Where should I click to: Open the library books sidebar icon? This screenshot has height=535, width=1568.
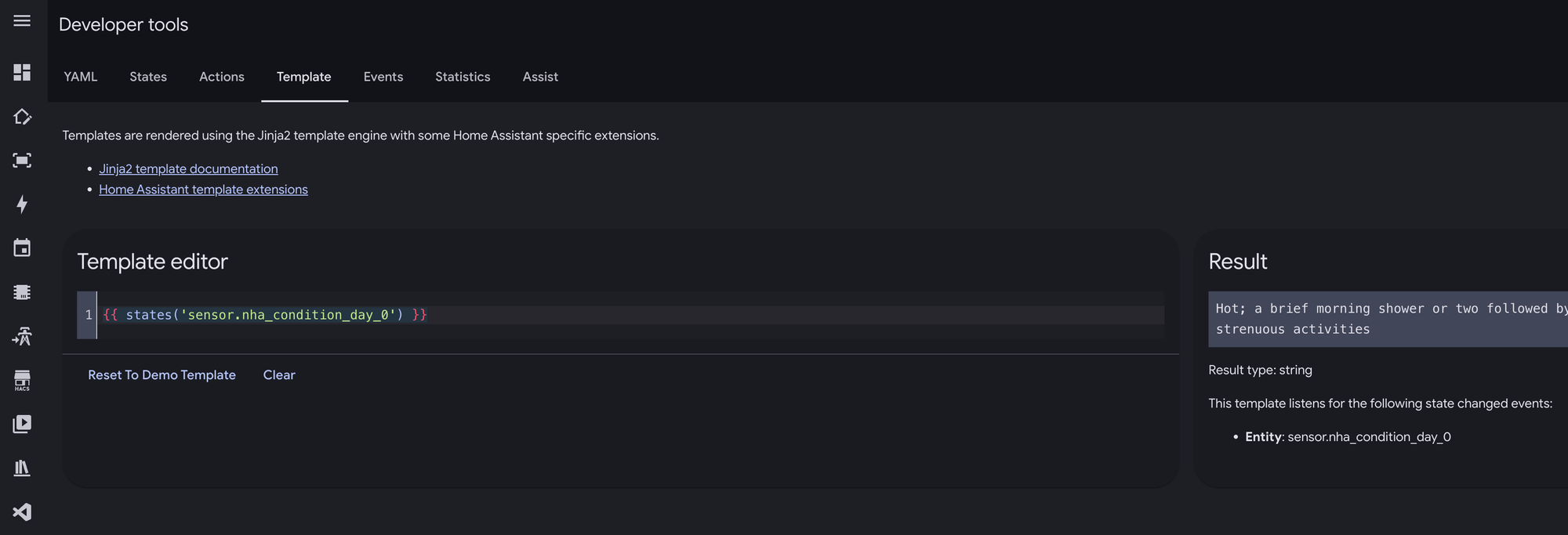[x=22, y=468]
